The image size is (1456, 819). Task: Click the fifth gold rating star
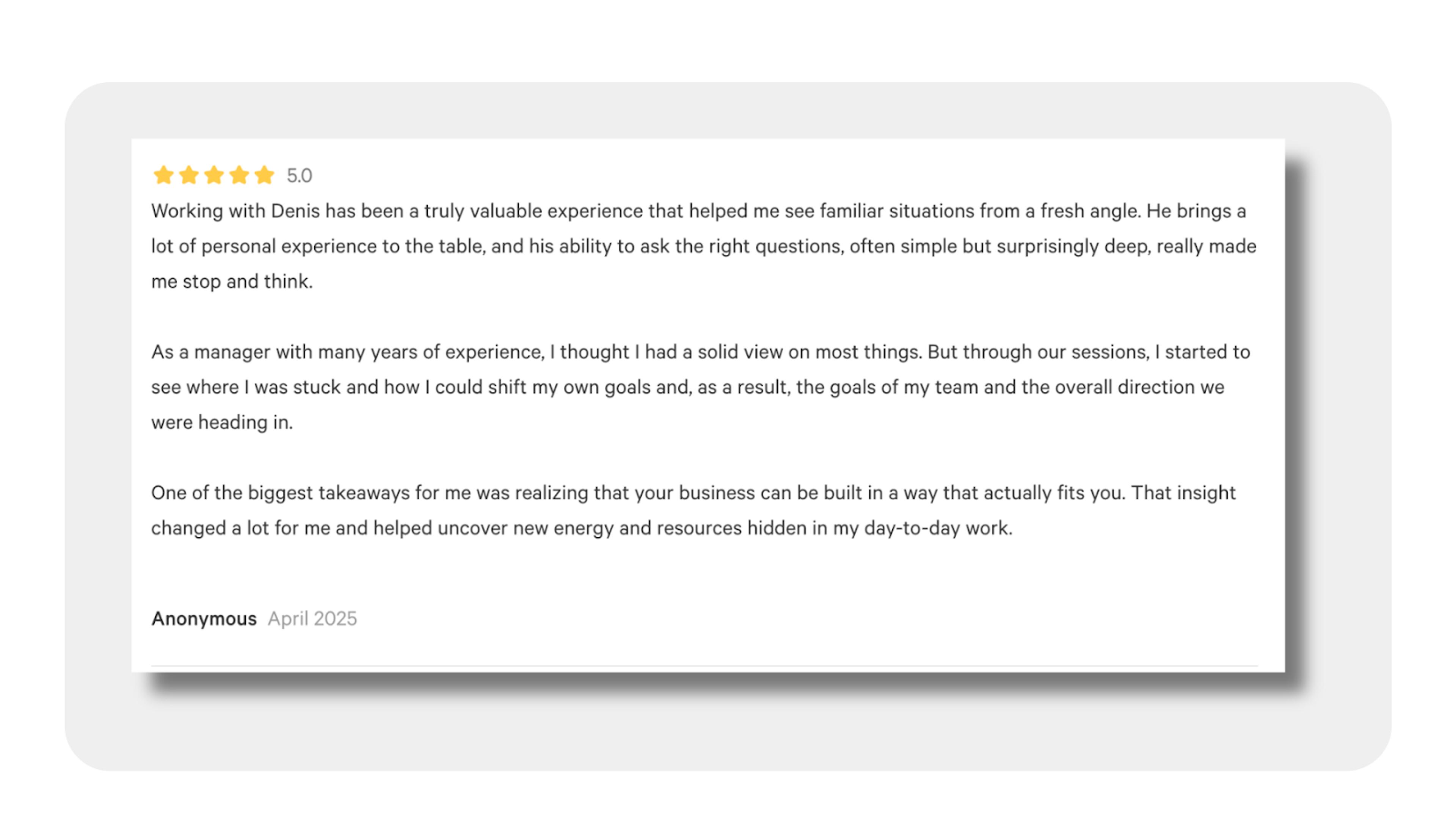click(265, 175)
